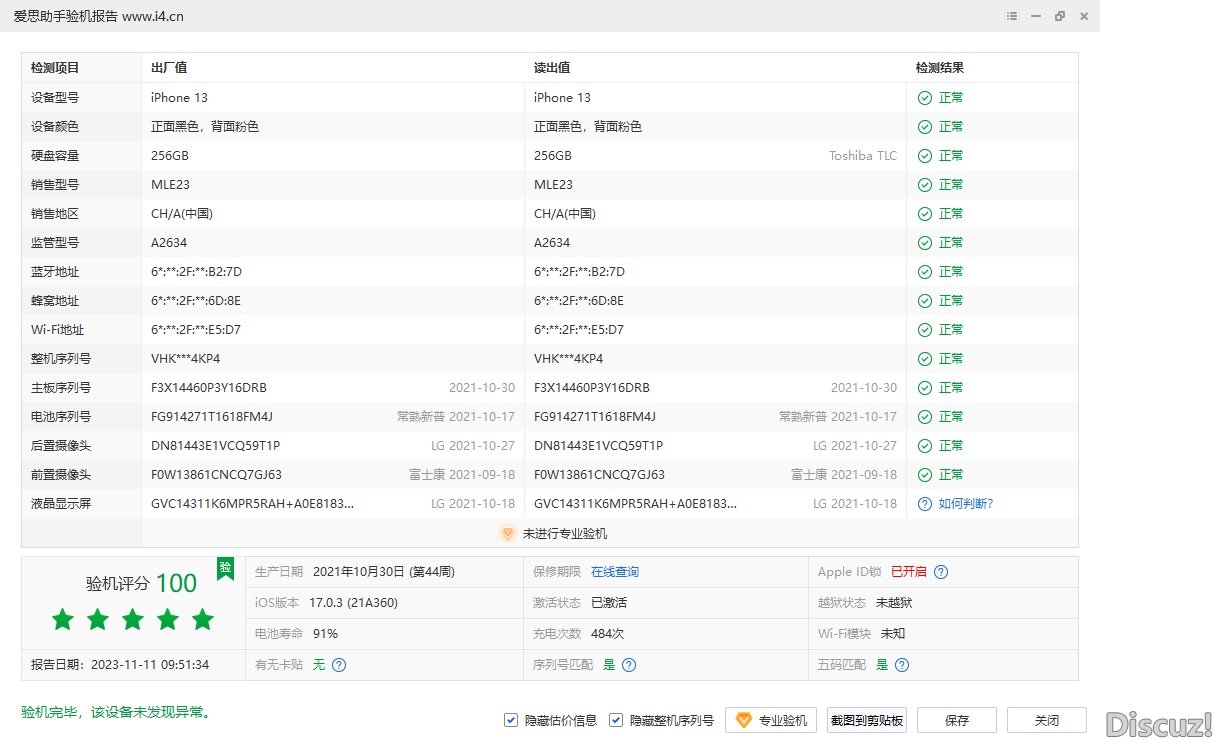The image size is (1229, 749).
Task: Click green check icon in 蓝牙地址 row
Action: tap(925, 272)
